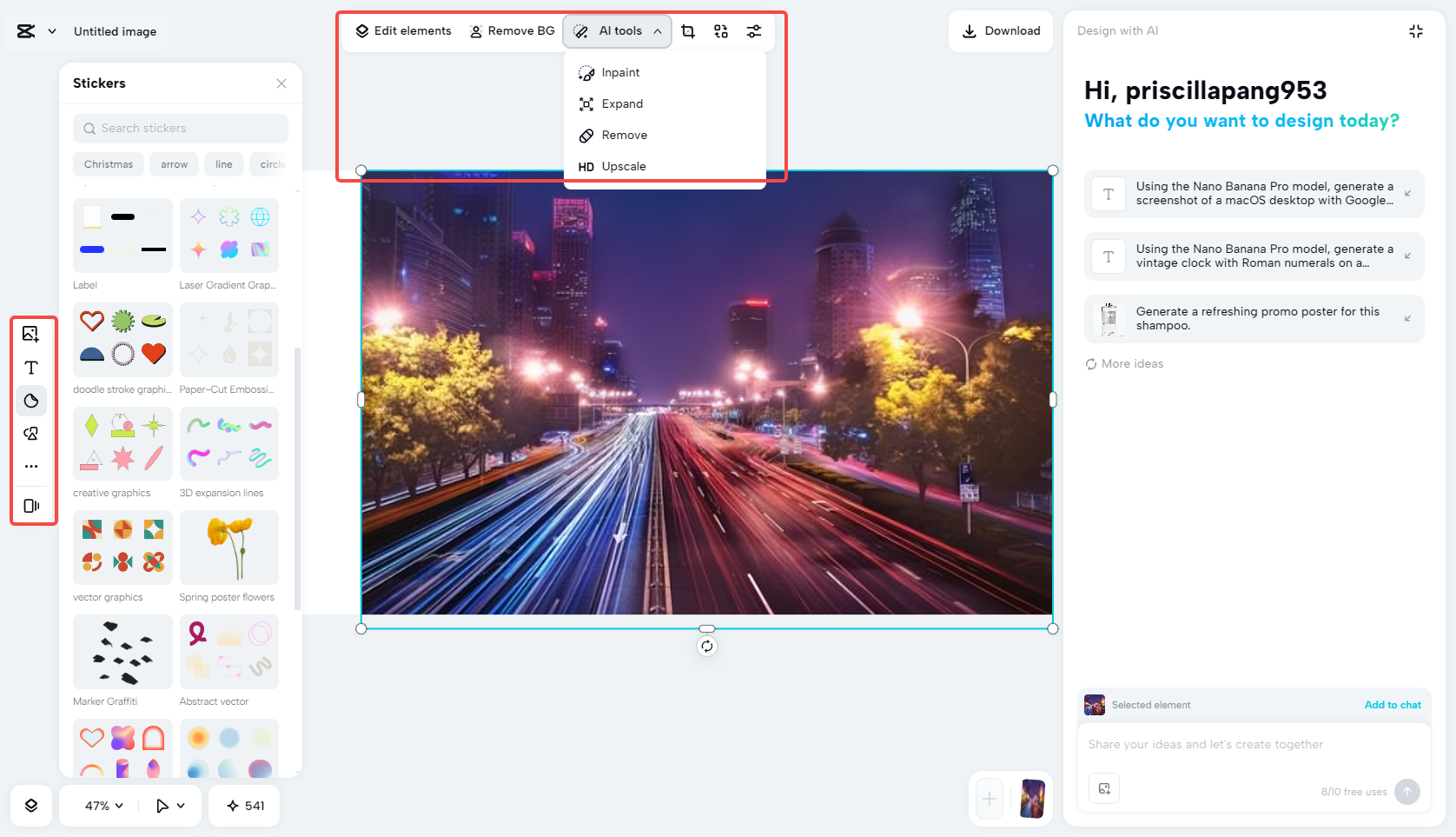Expand the logo dropdown chevron
Image resolution: width=1456 pixels, height=837 pixels.
(52, 31)
